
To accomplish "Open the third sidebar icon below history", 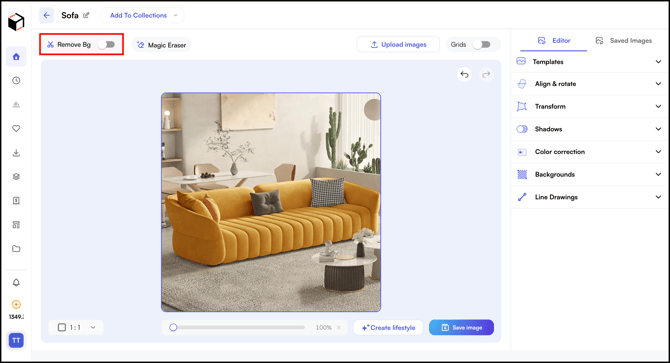I will point(16,105).
